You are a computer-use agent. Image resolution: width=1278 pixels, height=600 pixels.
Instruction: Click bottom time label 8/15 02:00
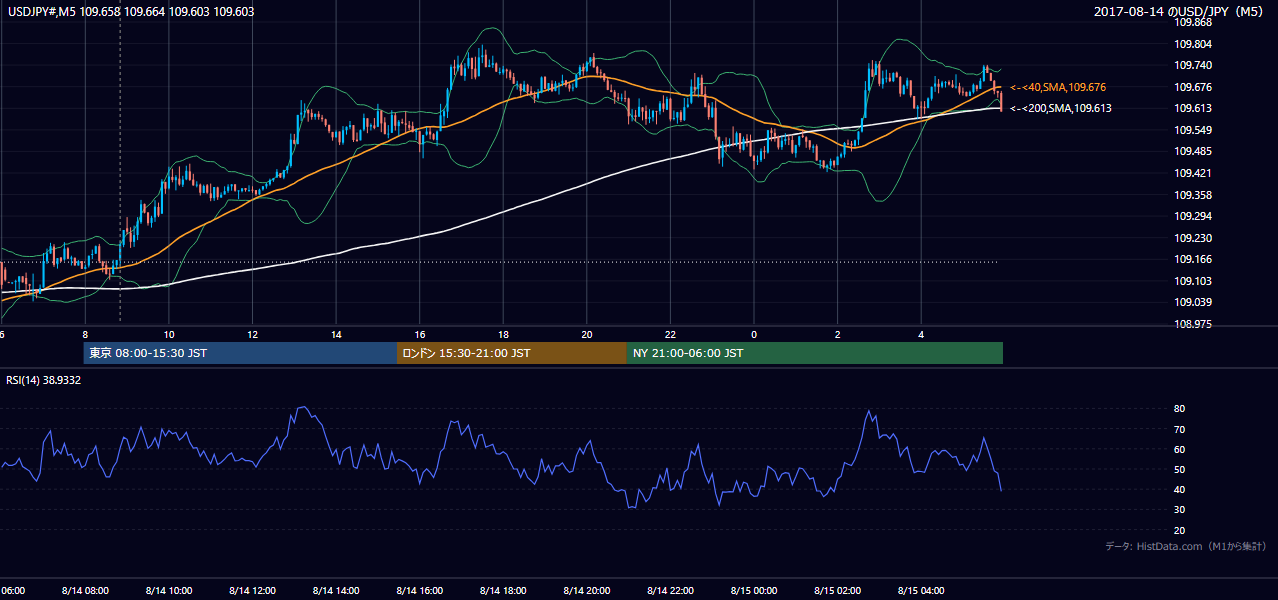coord(838,591)
